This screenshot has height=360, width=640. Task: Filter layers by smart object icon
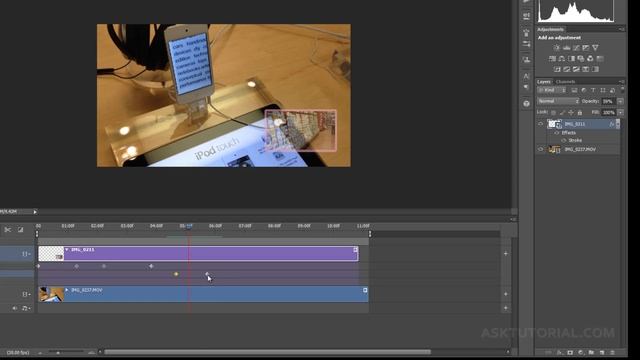pyautogui.click(x=612, y=90)
